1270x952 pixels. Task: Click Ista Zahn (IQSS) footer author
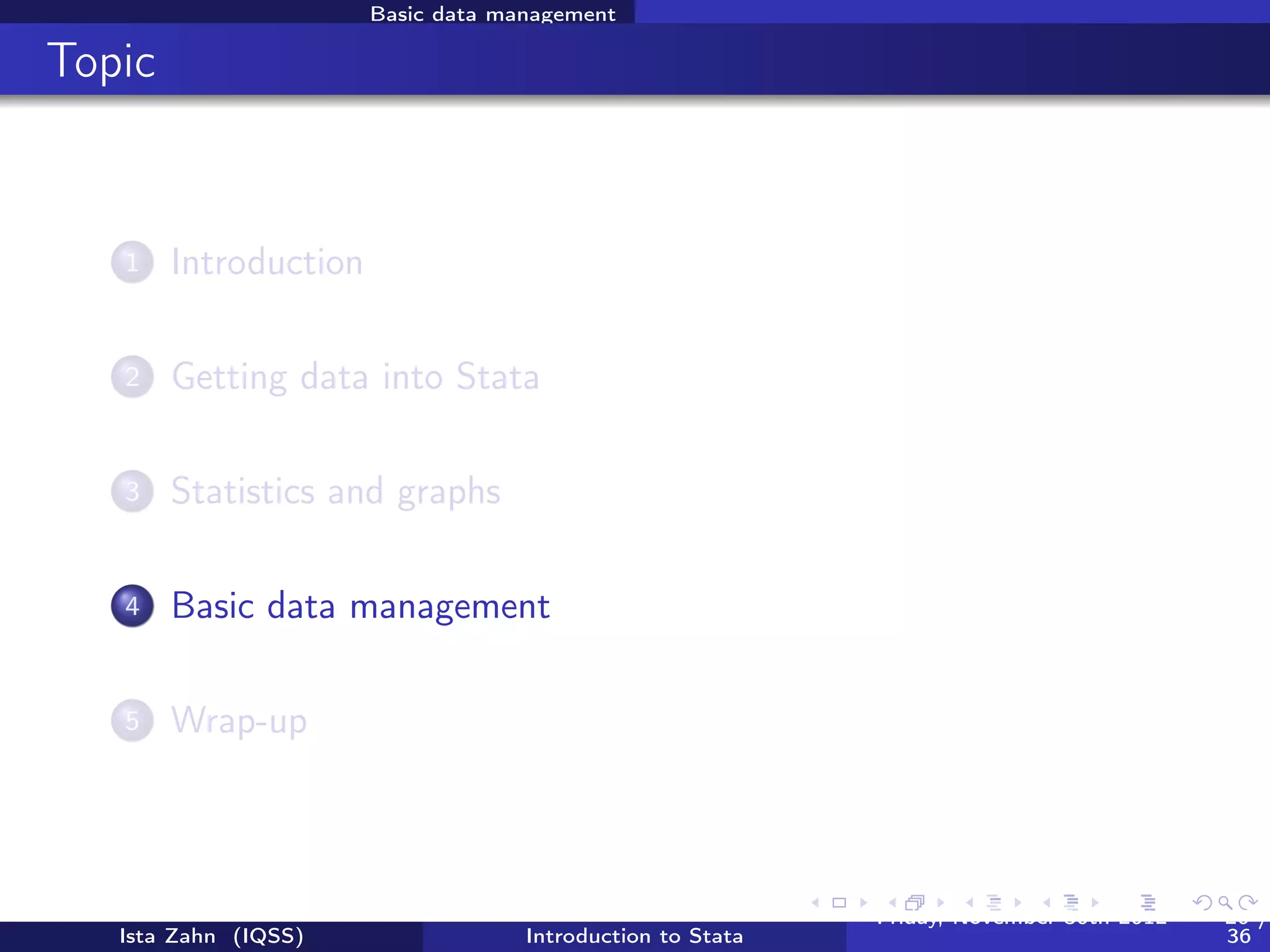211,936
